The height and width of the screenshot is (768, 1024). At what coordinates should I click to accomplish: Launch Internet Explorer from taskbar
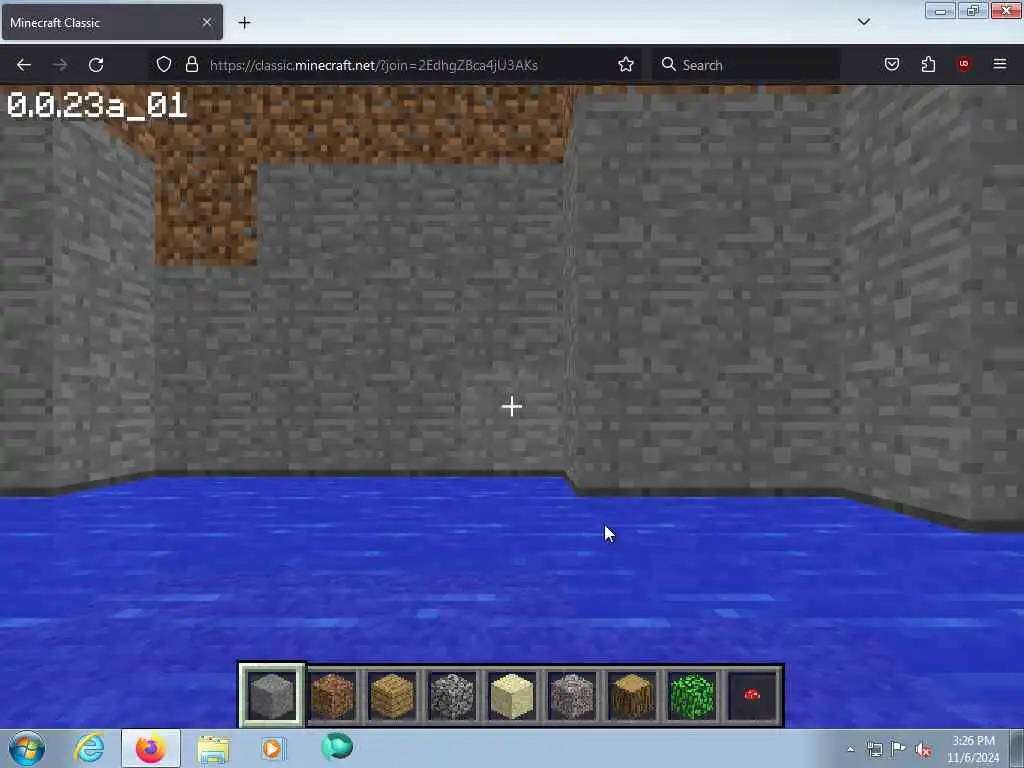coord(89,748)
